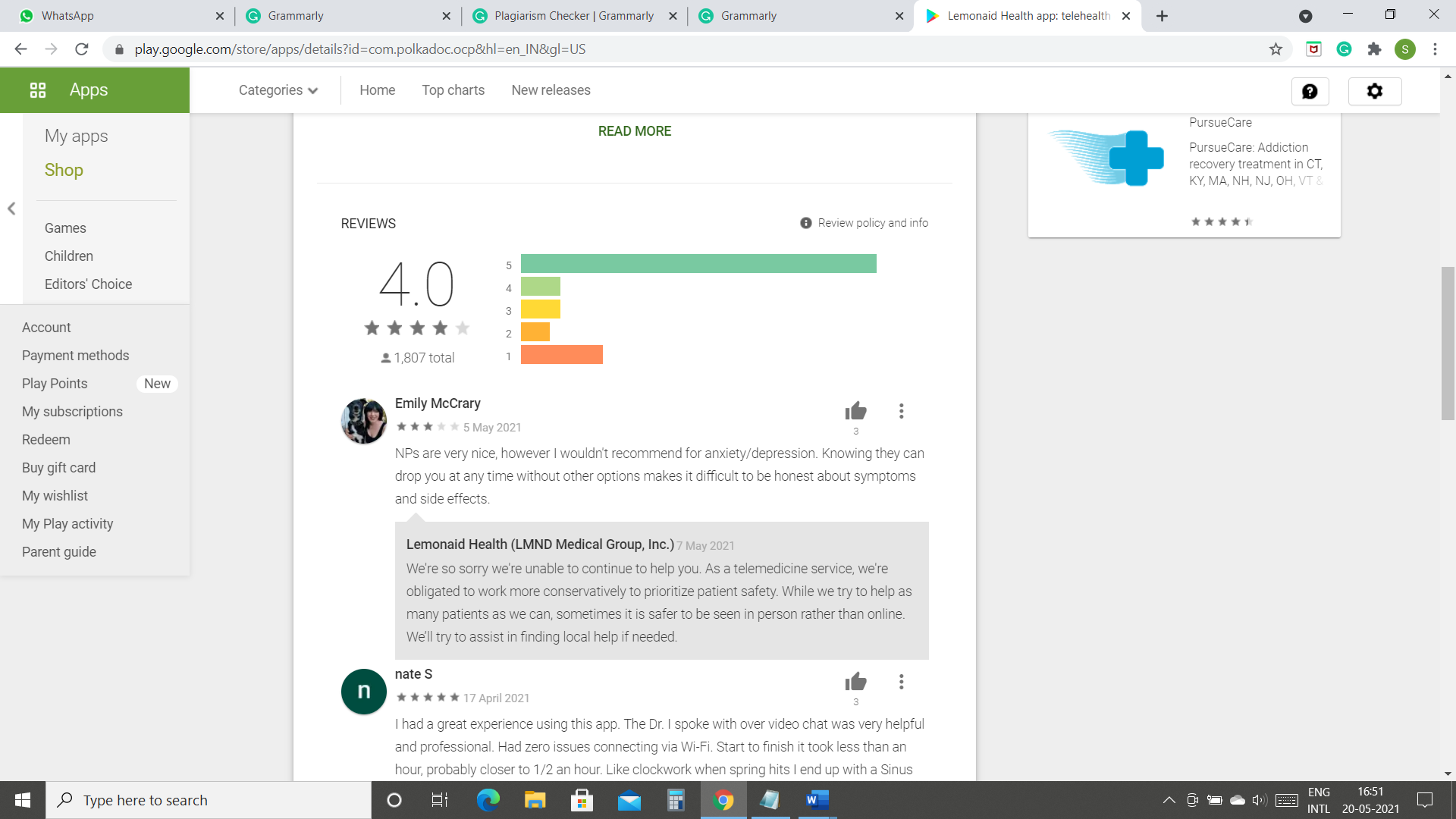Open Payment methods
The width and height of the screenshot is (1456, 819).
point(75,356)
